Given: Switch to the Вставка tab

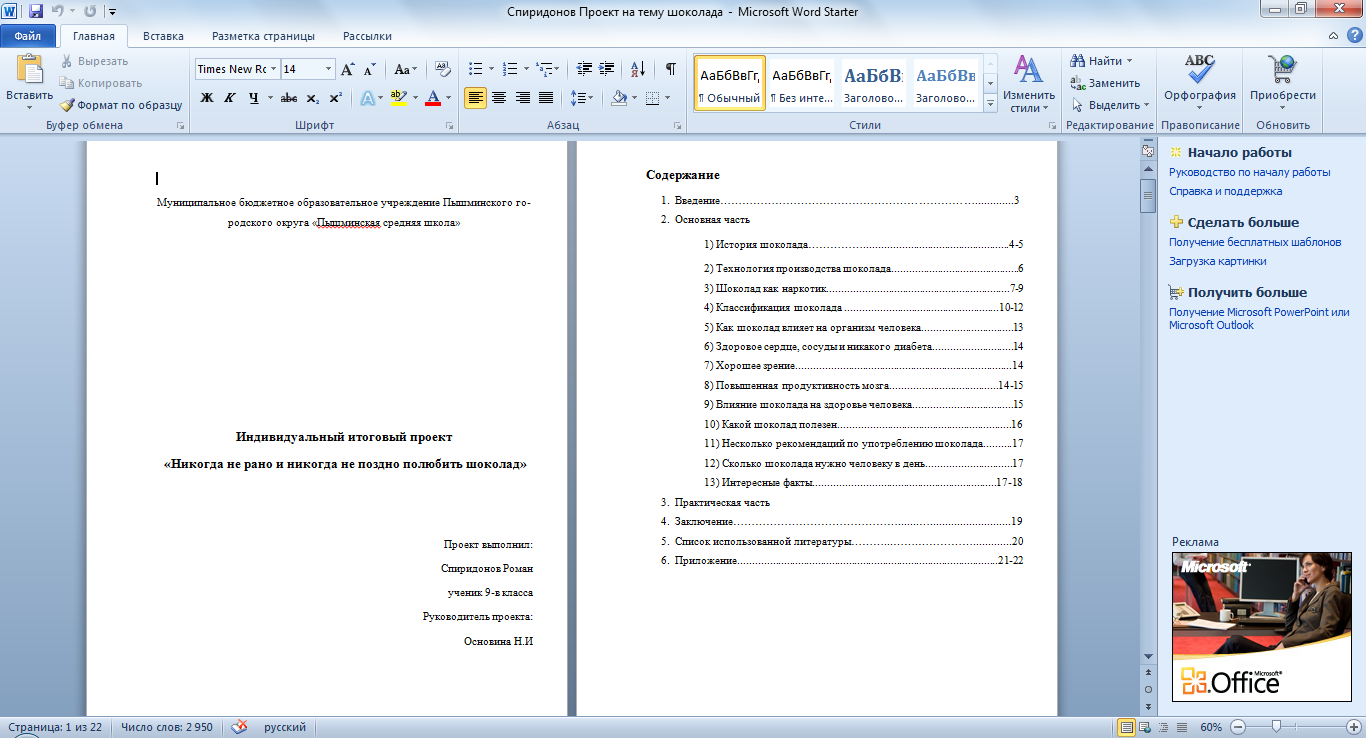Looking at the screenshot, I should [x=163, y=36].
